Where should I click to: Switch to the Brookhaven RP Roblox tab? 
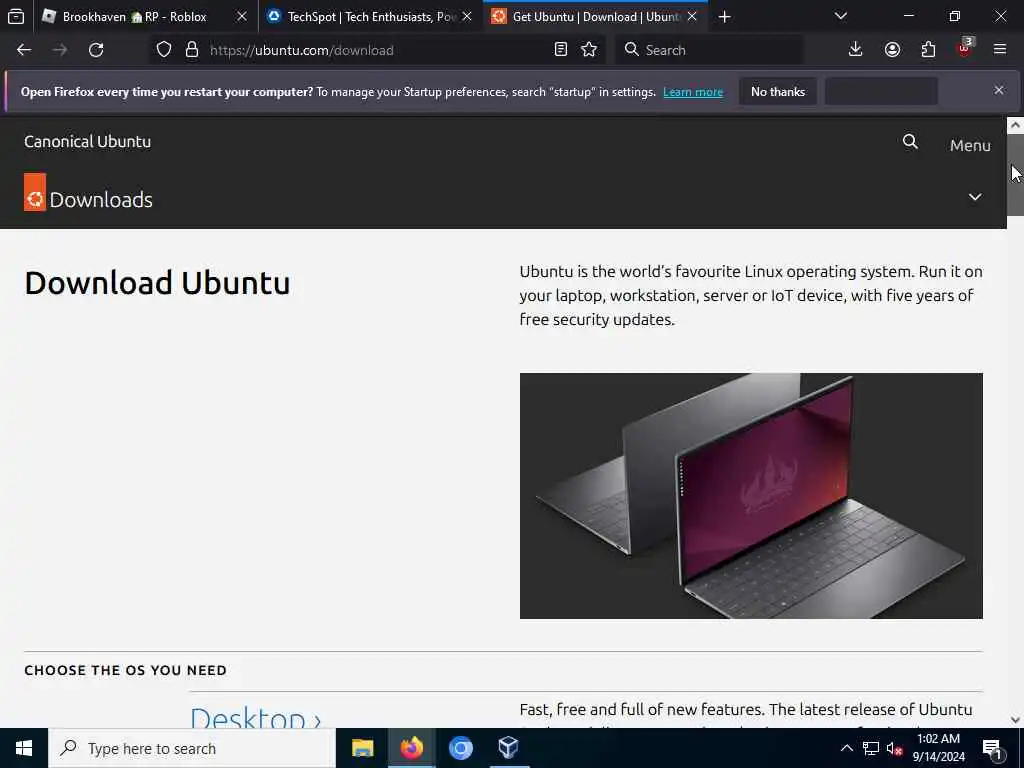point(135,17)
